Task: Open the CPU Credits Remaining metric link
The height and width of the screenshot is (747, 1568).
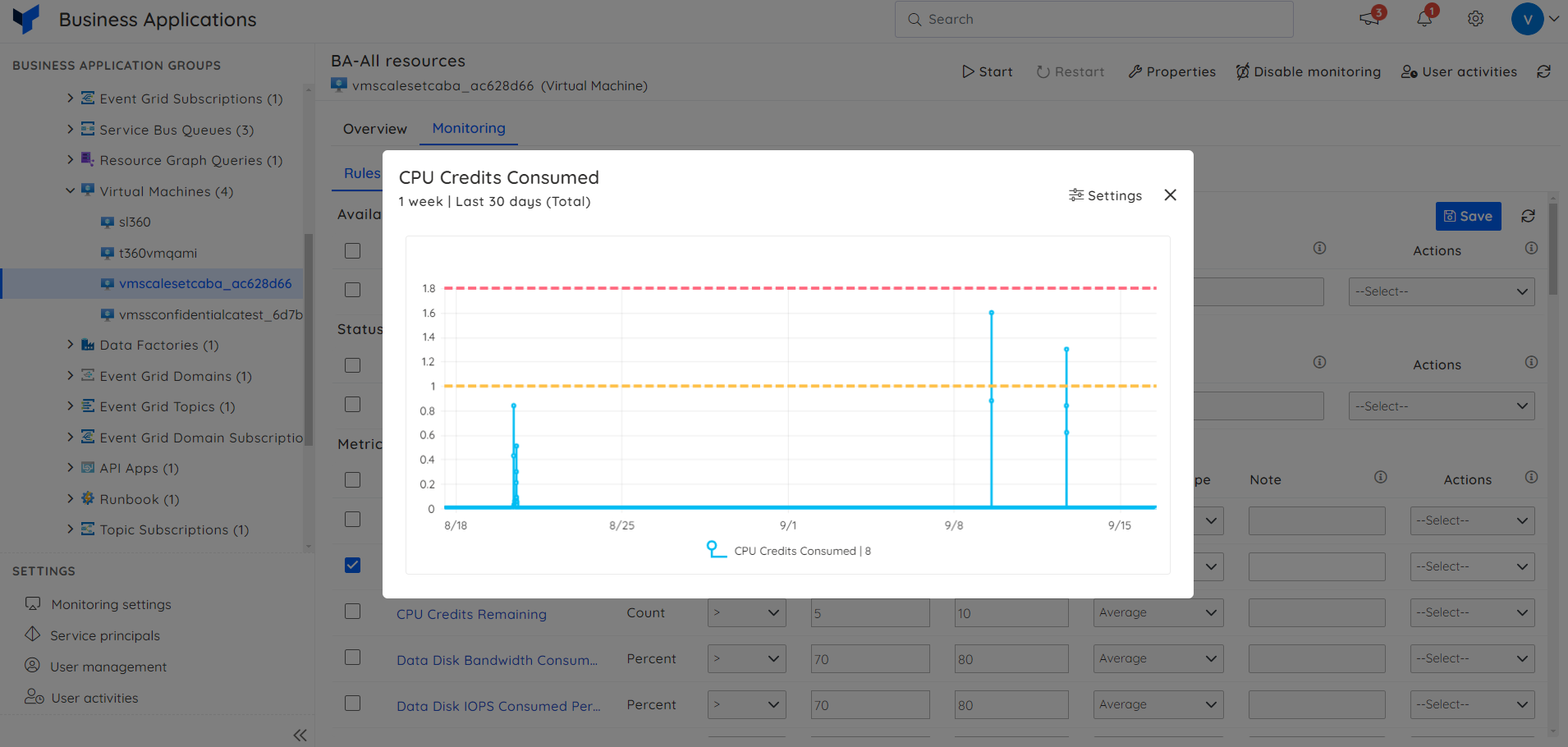Action: tap(471, 614)
